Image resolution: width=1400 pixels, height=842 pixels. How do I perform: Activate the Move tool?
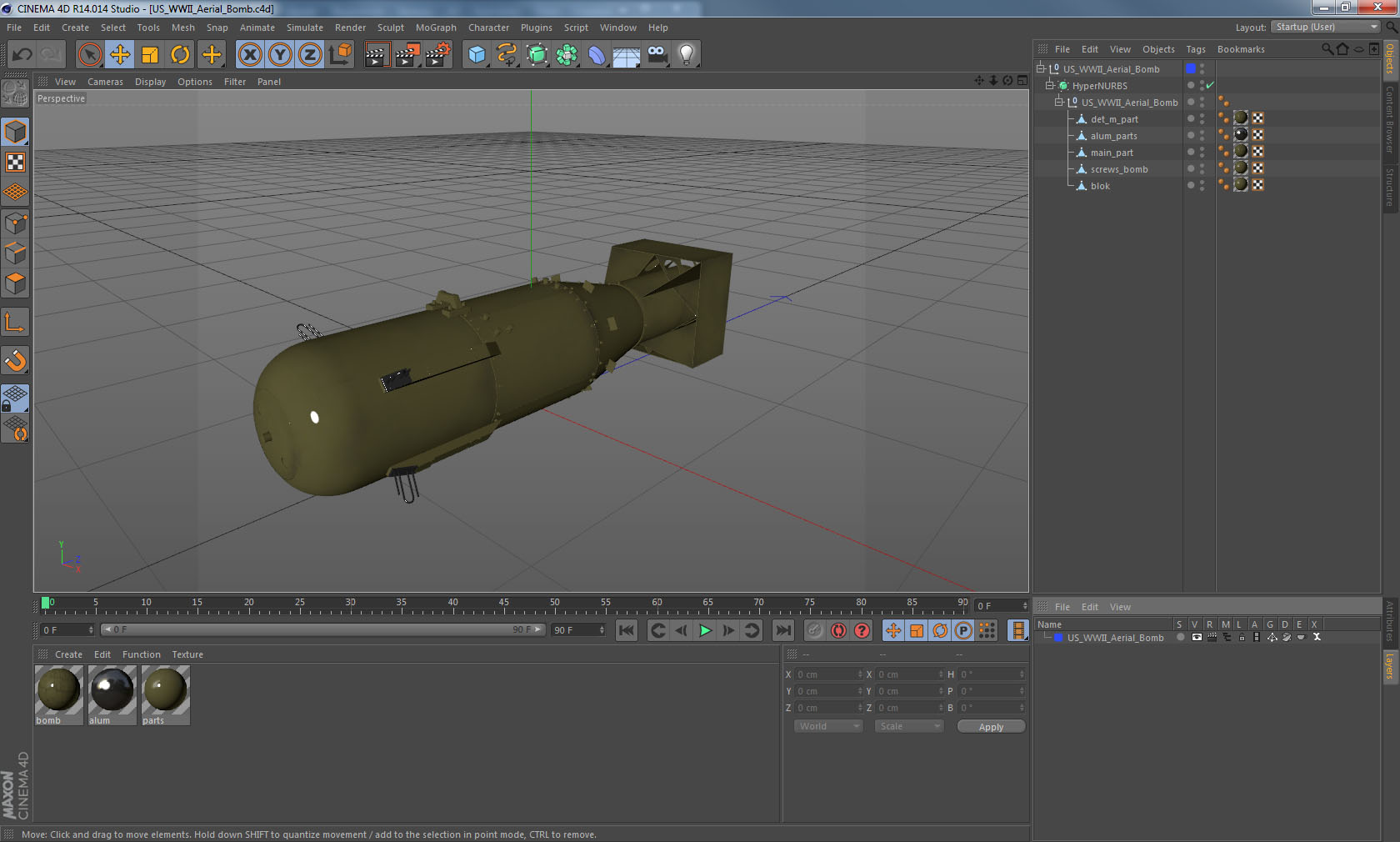[120, 55]
